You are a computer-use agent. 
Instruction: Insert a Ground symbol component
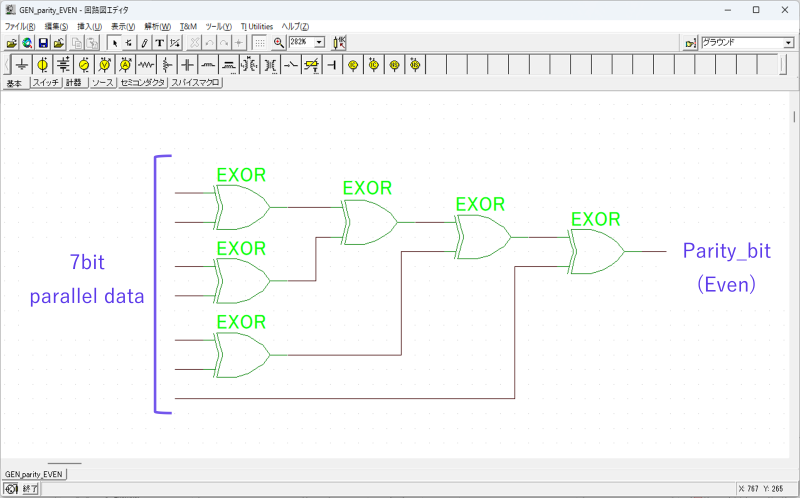tap(21, 65)
